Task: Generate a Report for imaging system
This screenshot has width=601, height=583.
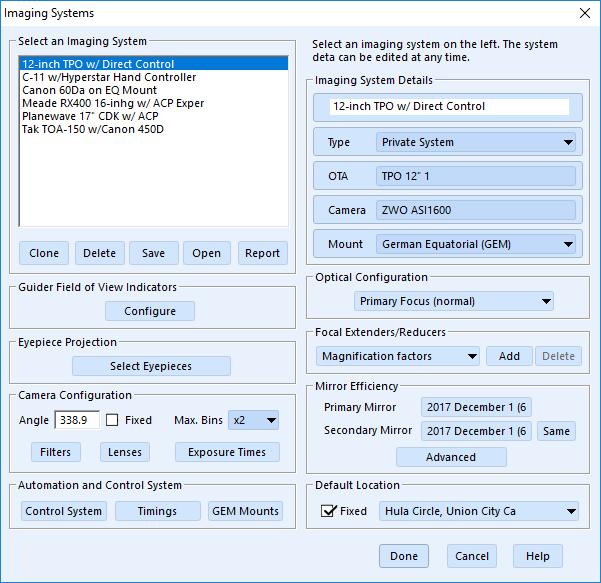Action: tap(263, 253)
